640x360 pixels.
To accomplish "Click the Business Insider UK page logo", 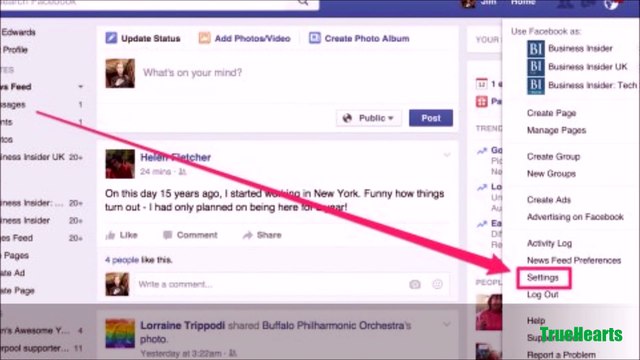I will click(x=536, y=67).
